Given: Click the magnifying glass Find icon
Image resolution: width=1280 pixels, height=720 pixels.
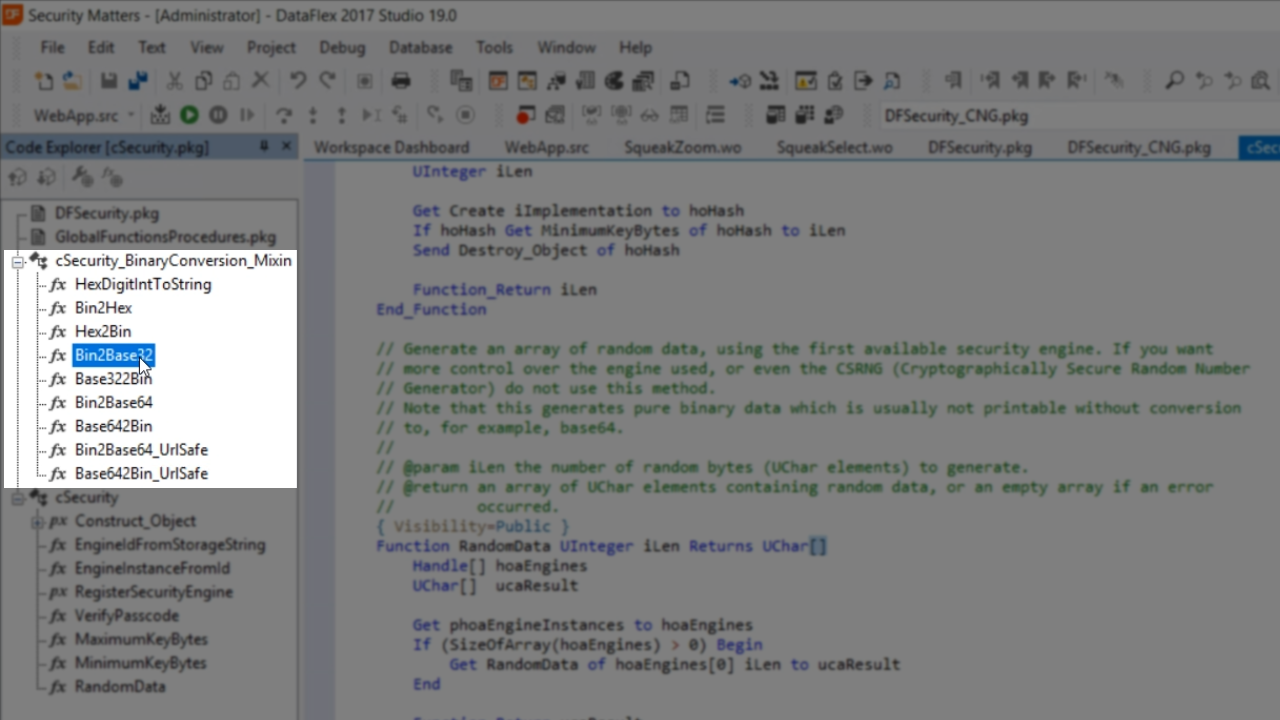Looking at the screenshot, I should click(x=1175, y=81).
